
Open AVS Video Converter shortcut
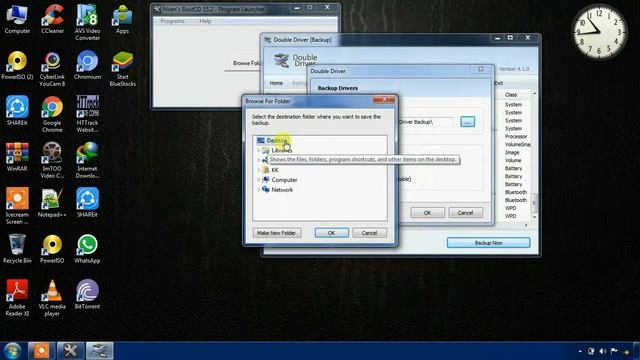click(87, 22)
